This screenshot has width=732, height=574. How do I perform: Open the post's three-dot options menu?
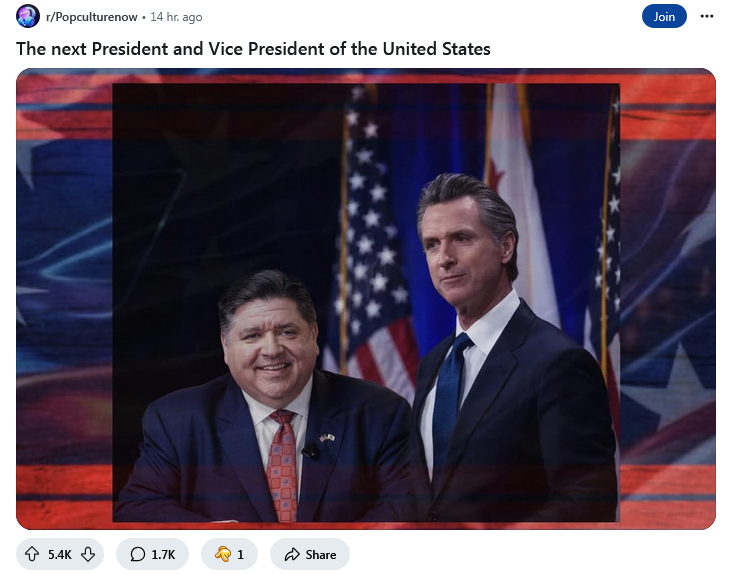tap(707, 16)
